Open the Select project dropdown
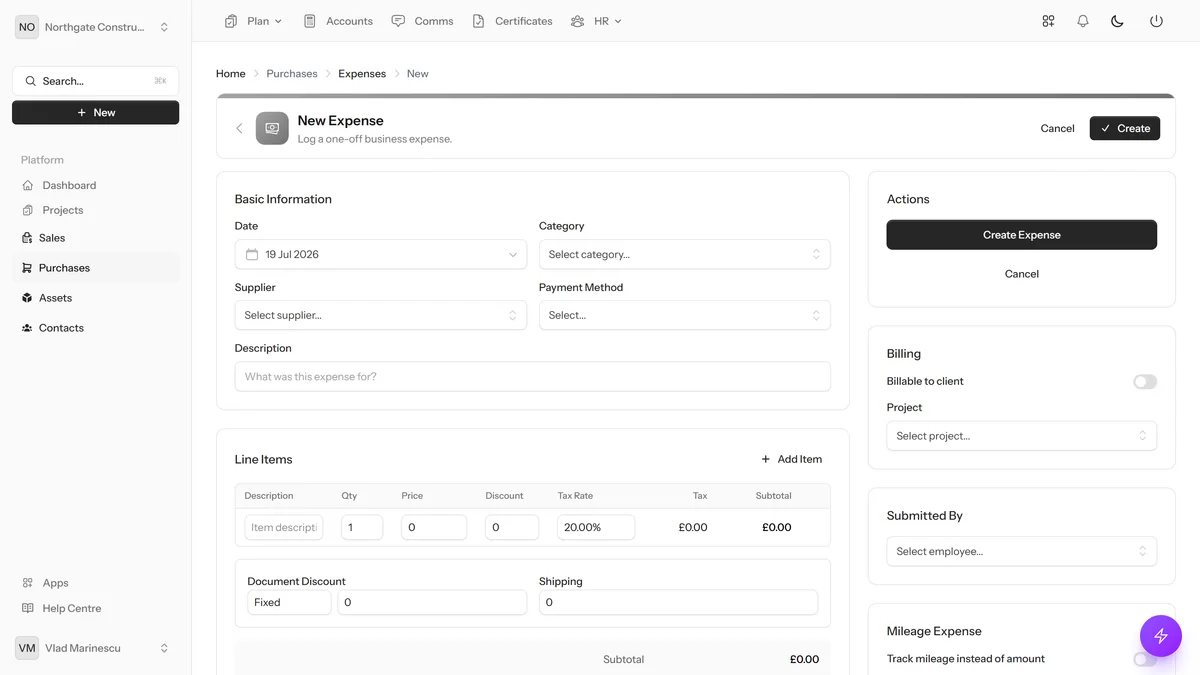 point(1022,436)
